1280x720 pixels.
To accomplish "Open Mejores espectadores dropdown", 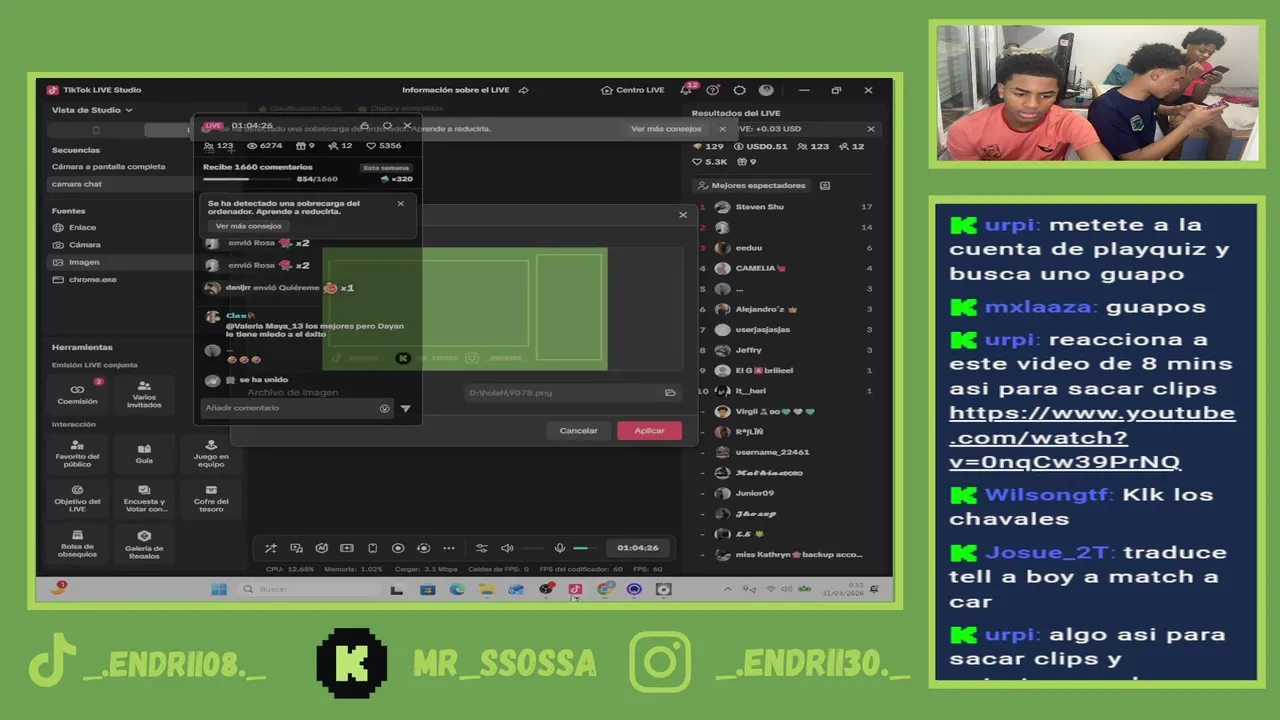I will (x=750, y=186).
